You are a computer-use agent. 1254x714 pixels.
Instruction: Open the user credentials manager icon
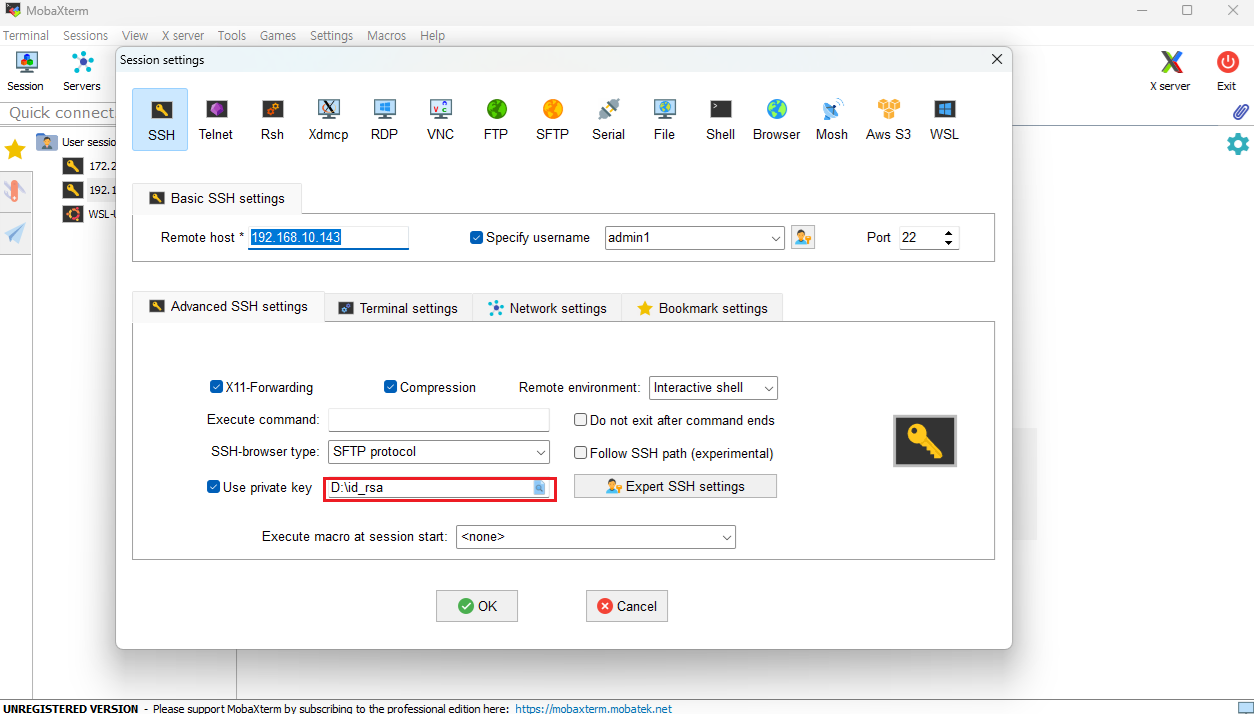pyautogui.click(x=802, y=238)
